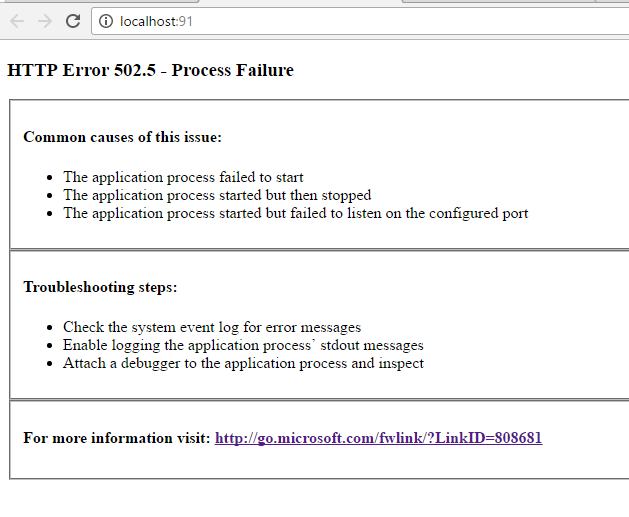Click the port number 91 in the URL
This screenshot has width=629, height=517.
(185, 21)
